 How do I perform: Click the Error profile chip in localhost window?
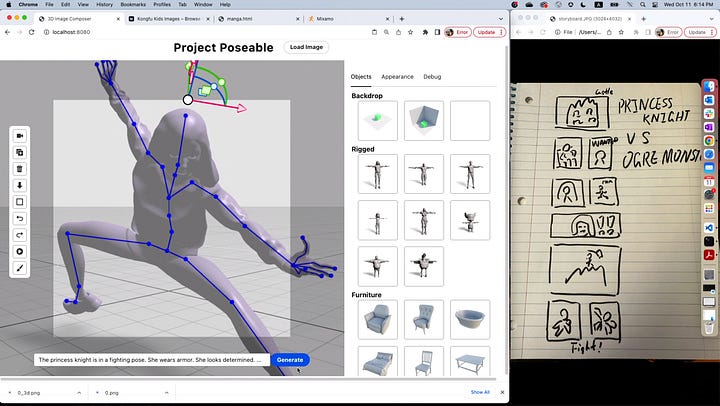pyautogui.click(x=457, y=32)
